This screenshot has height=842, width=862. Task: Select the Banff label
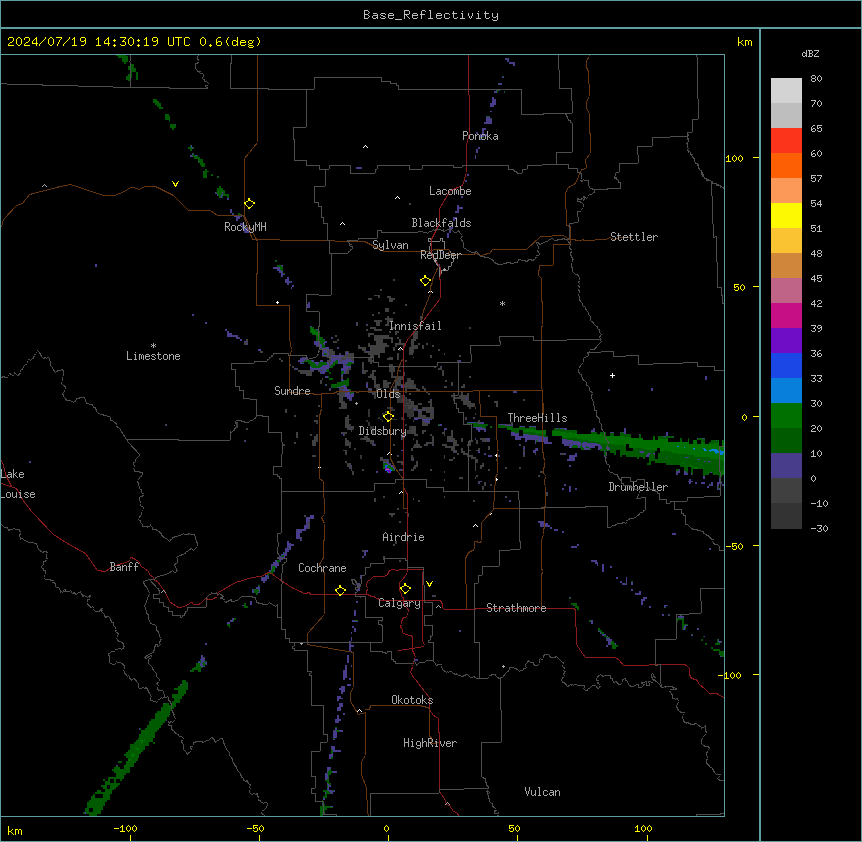coord(124,567)
